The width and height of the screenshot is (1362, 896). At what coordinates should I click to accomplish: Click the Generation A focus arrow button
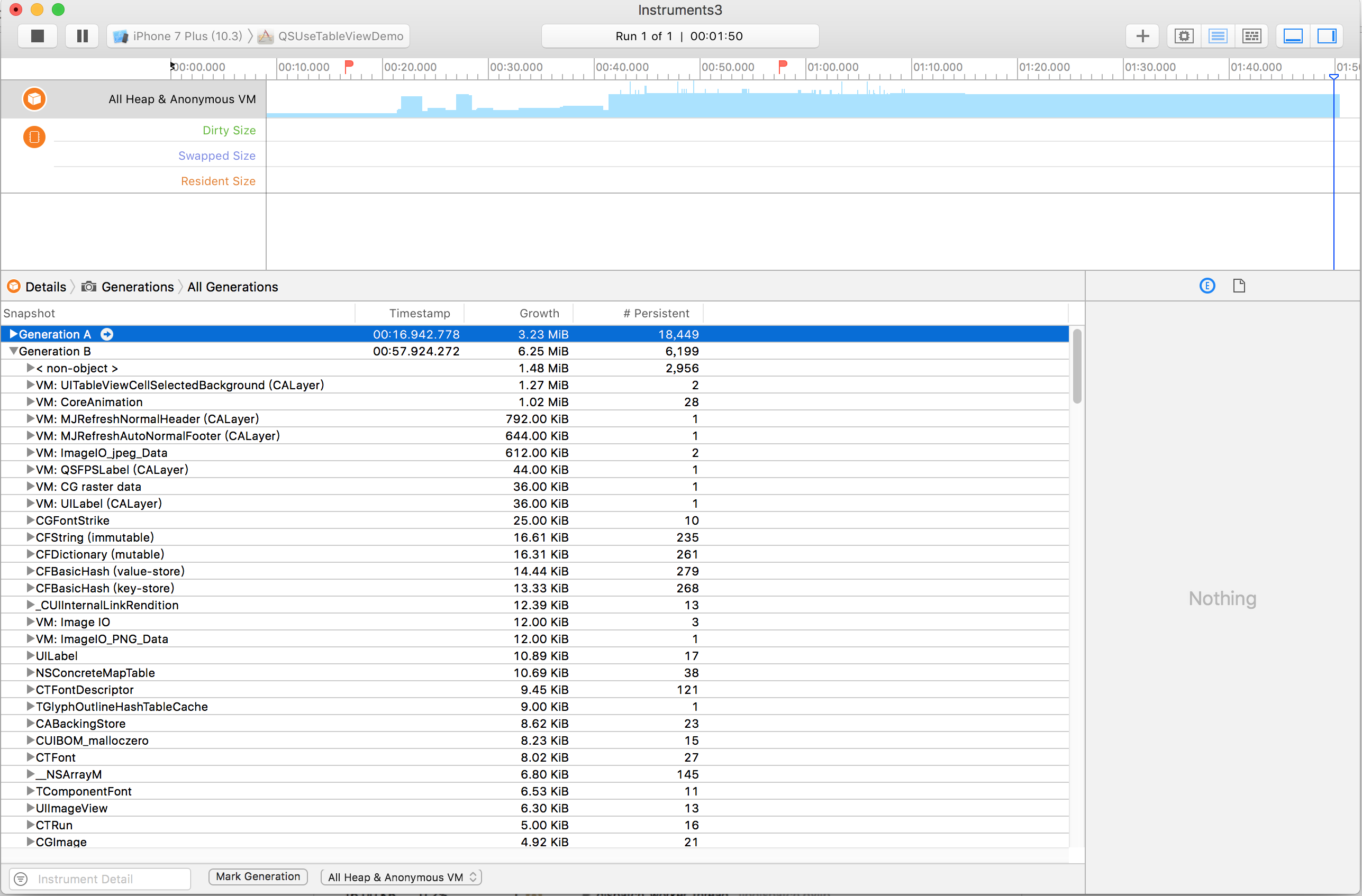point(107,334)
